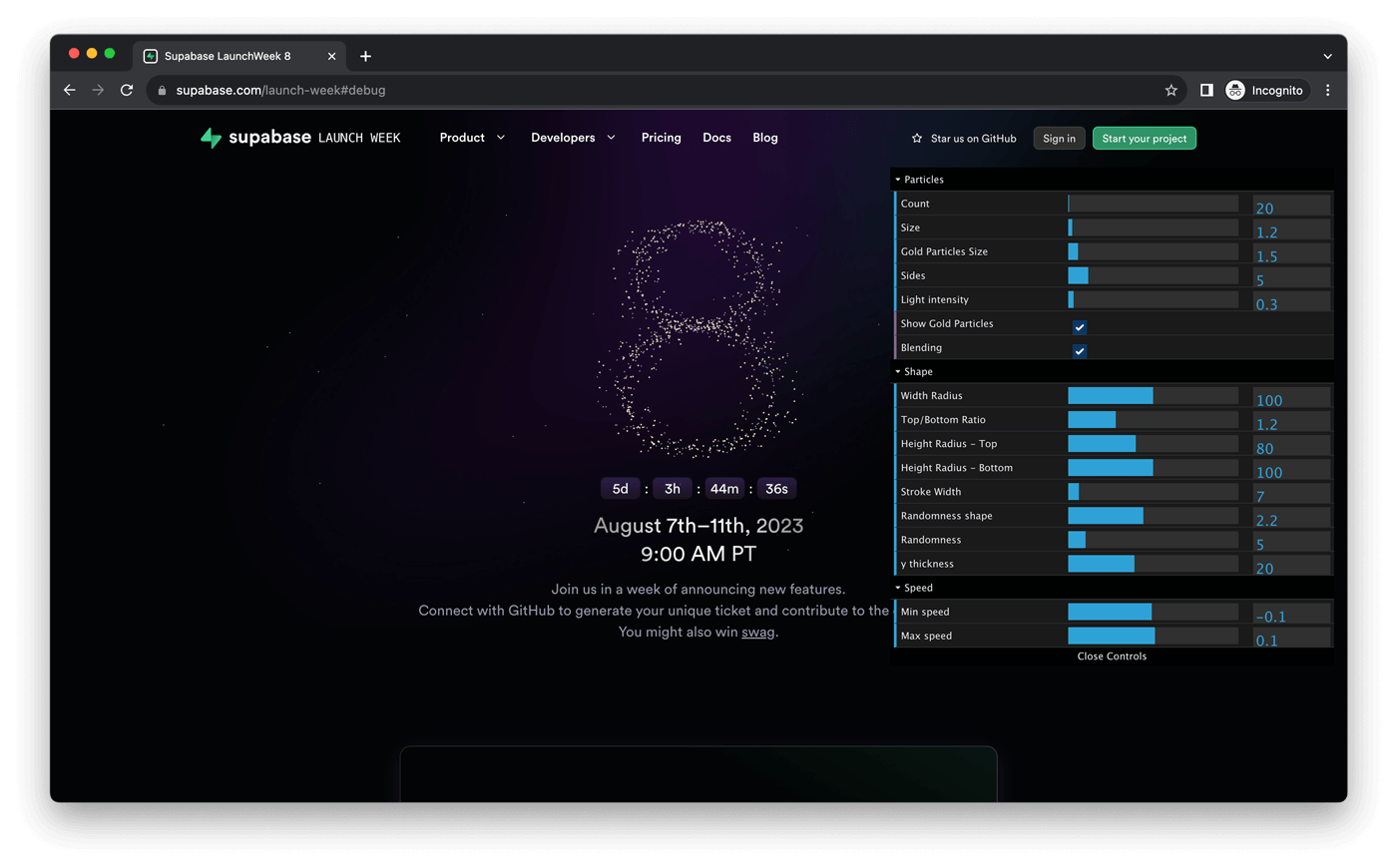Viewport: 1397px width, 868px height.
Task: Click the Count value input field
Action: point(1291,206)
